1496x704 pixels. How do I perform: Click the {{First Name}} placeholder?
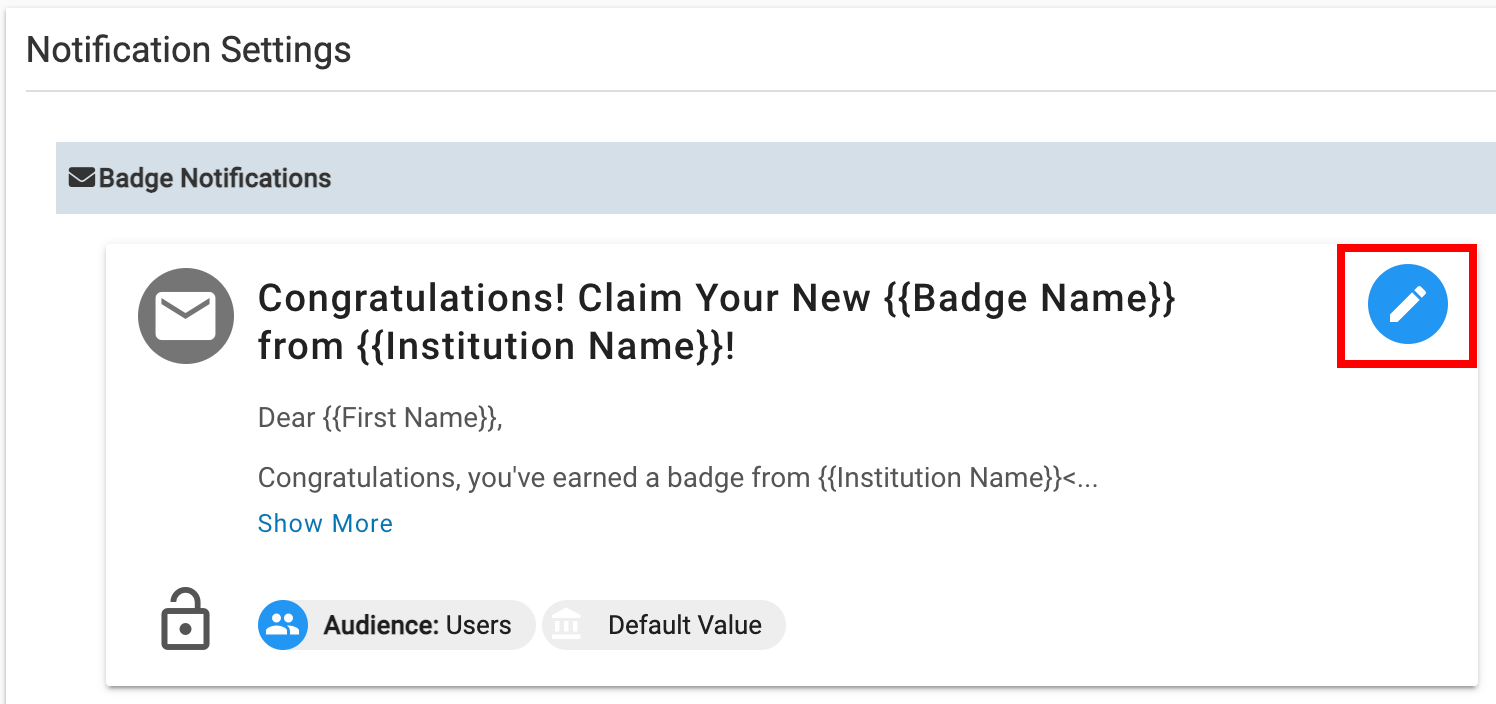pos(409,417)
